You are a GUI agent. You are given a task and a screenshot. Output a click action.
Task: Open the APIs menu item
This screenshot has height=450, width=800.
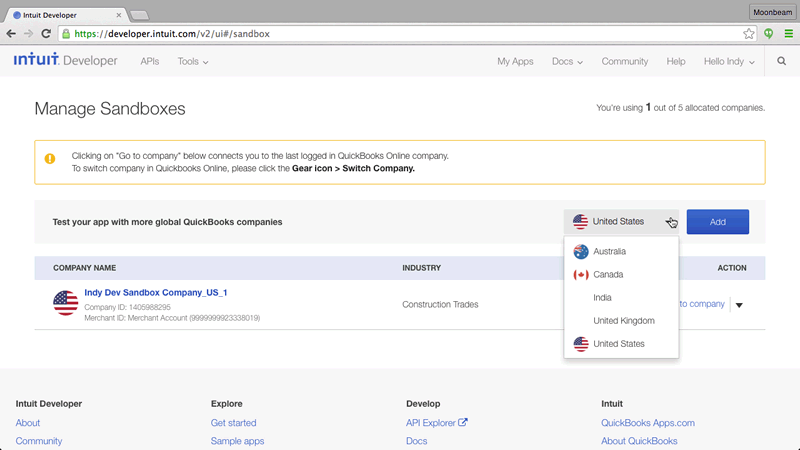pos(149,61)
